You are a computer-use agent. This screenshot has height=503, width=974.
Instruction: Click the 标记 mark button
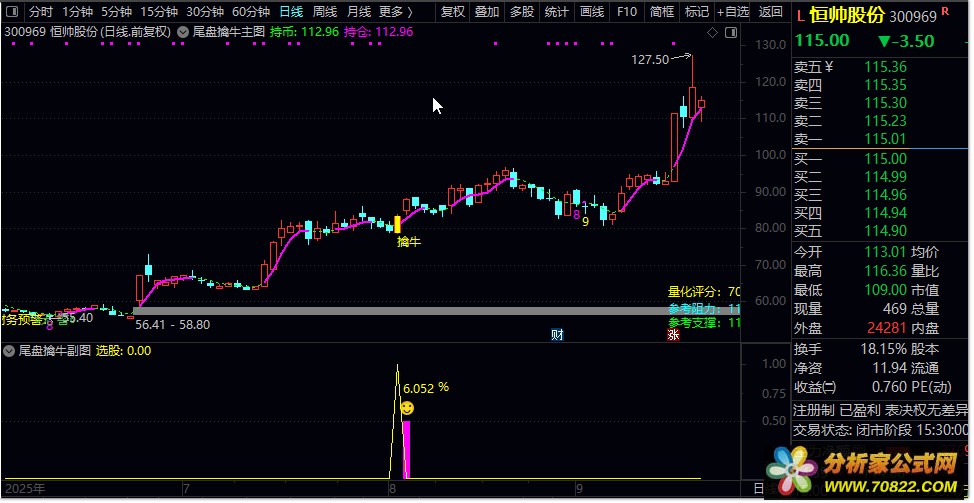click(x=696, y=12)
